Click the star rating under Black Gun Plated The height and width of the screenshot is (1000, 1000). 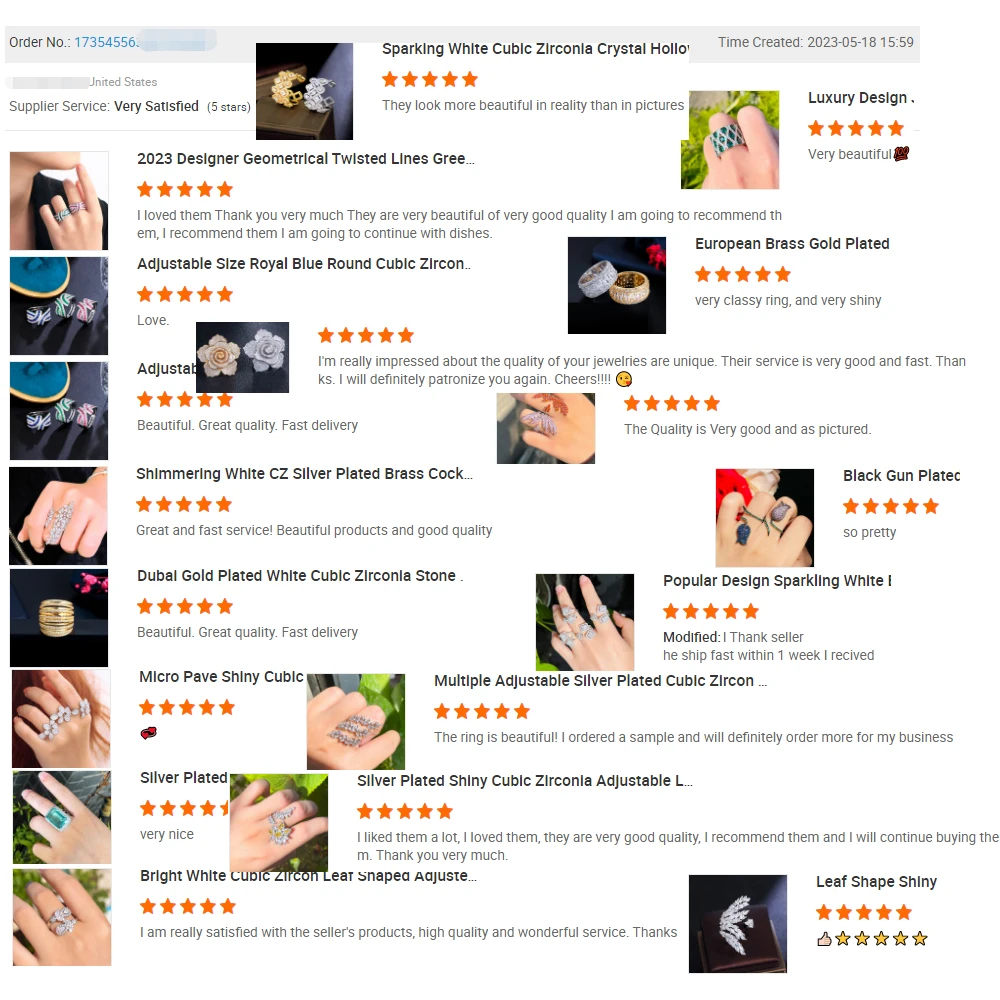coord(891,507)
